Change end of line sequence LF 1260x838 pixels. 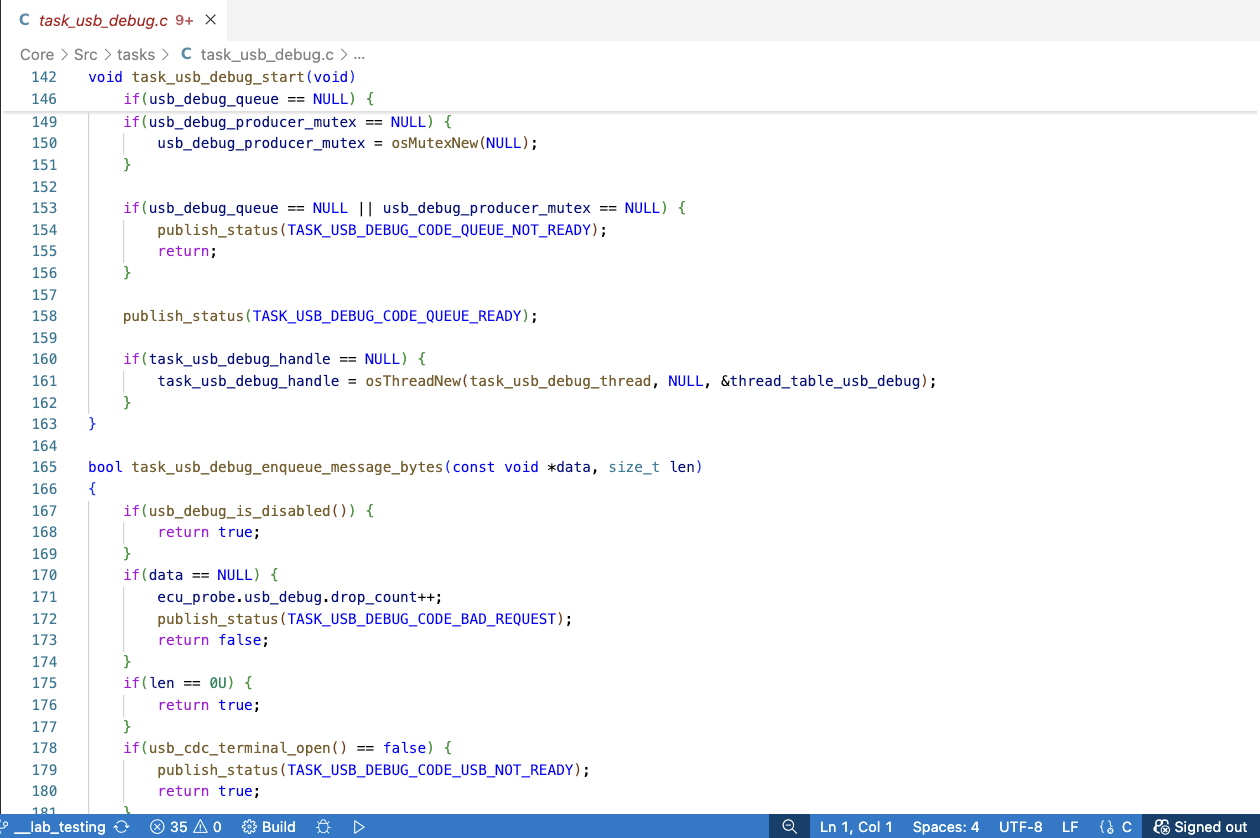coord(1070,827)
